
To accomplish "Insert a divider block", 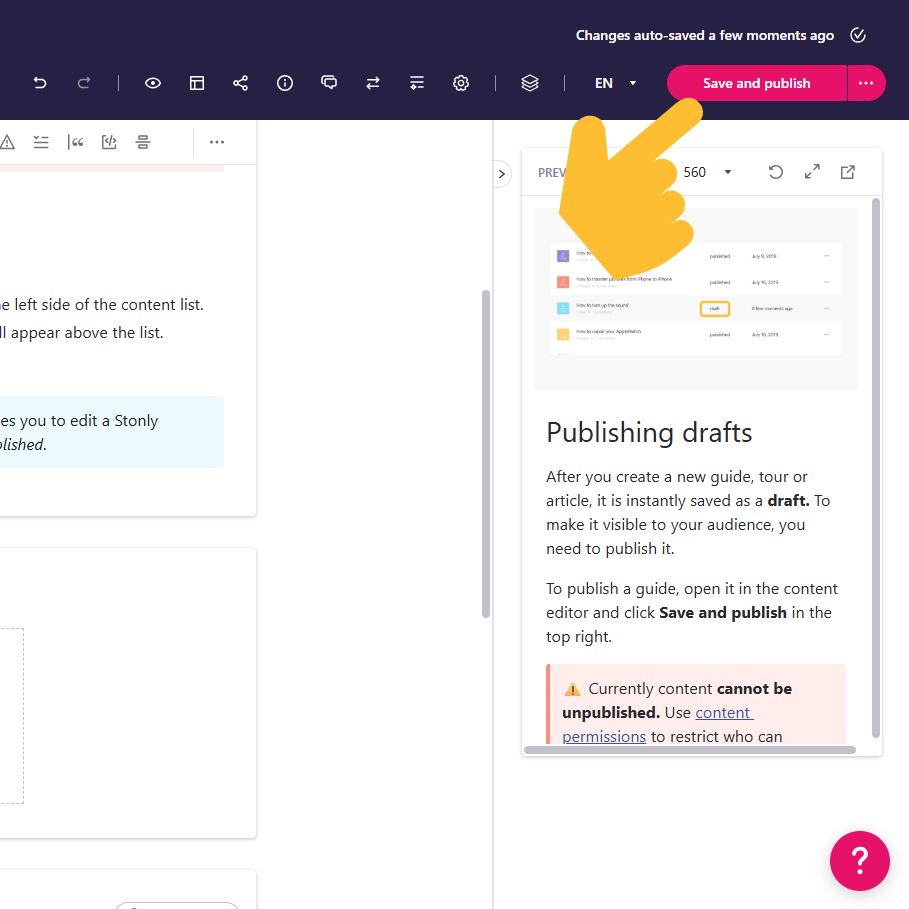I will [143, 142].
